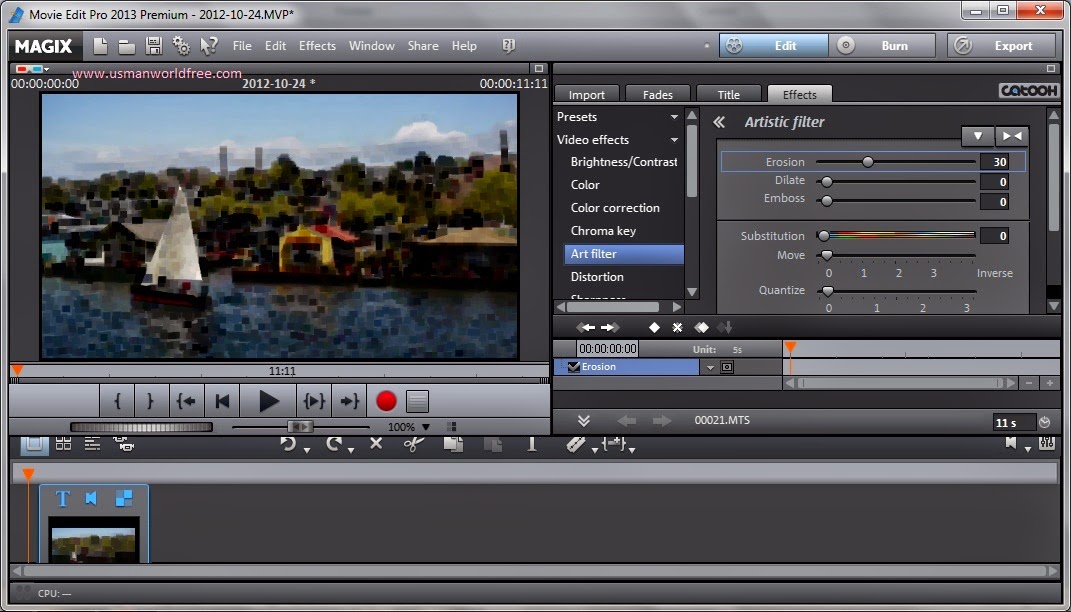Go to the next keyframe

tap(610, 328)
